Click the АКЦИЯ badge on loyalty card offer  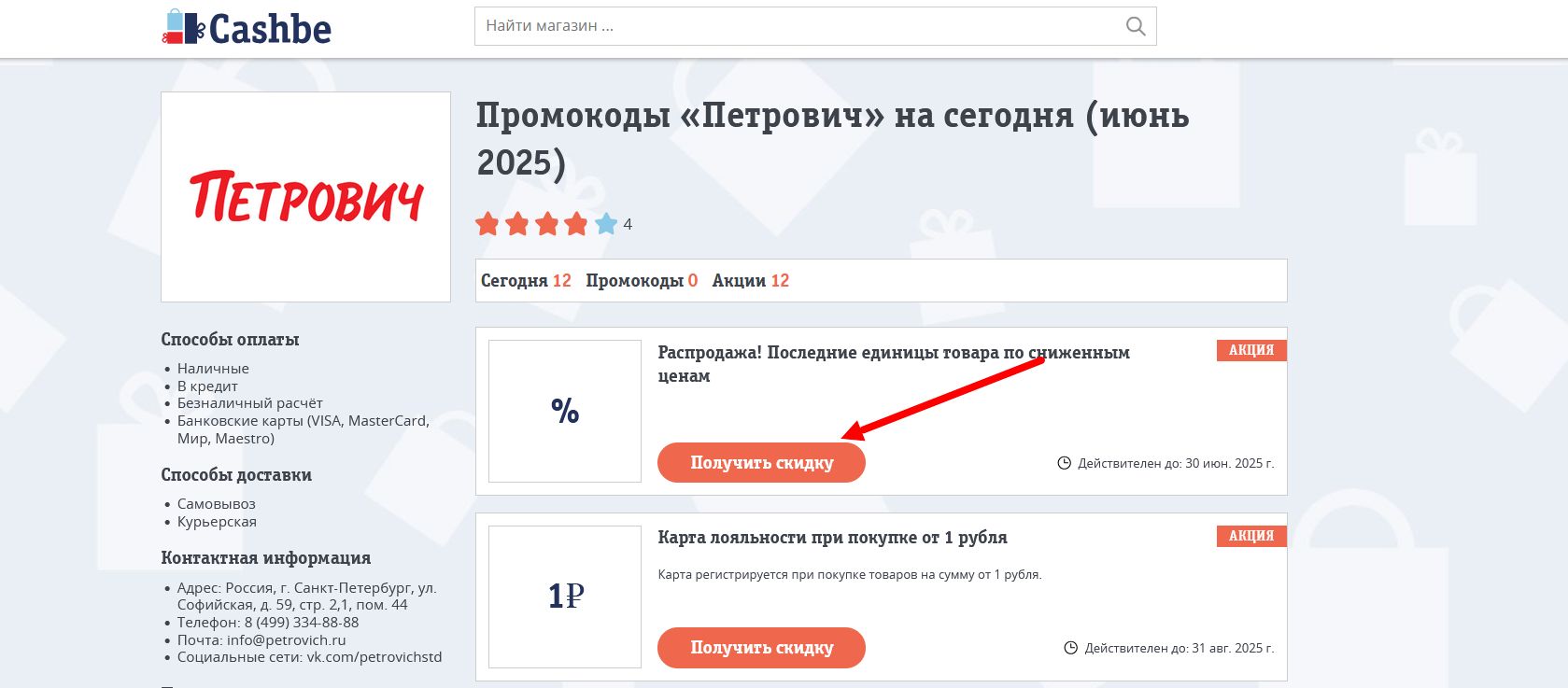pyautogui.click(x=1251, y=536)
